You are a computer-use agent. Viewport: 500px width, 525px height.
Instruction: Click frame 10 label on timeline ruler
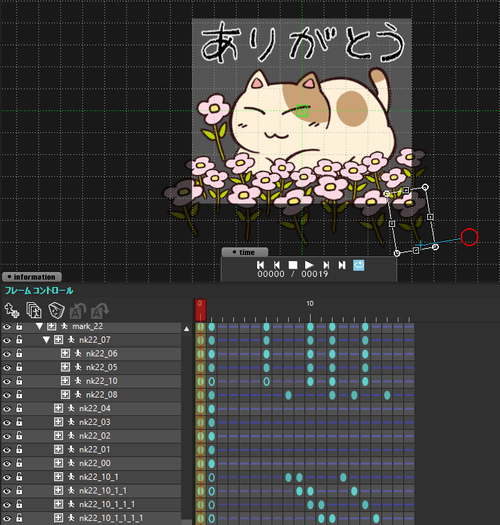[x=310, y=303]
